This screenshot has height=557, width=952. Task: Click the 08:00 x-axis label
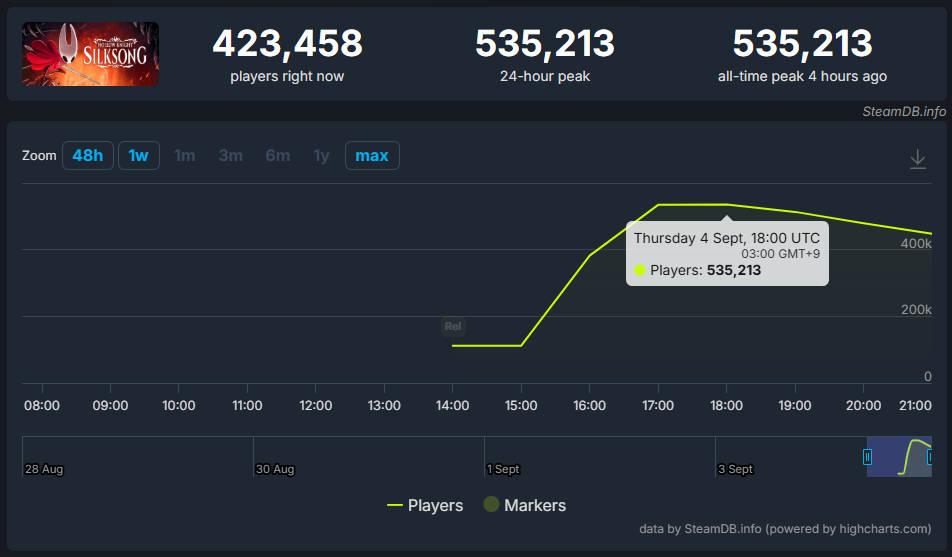(x=42, y=405)
